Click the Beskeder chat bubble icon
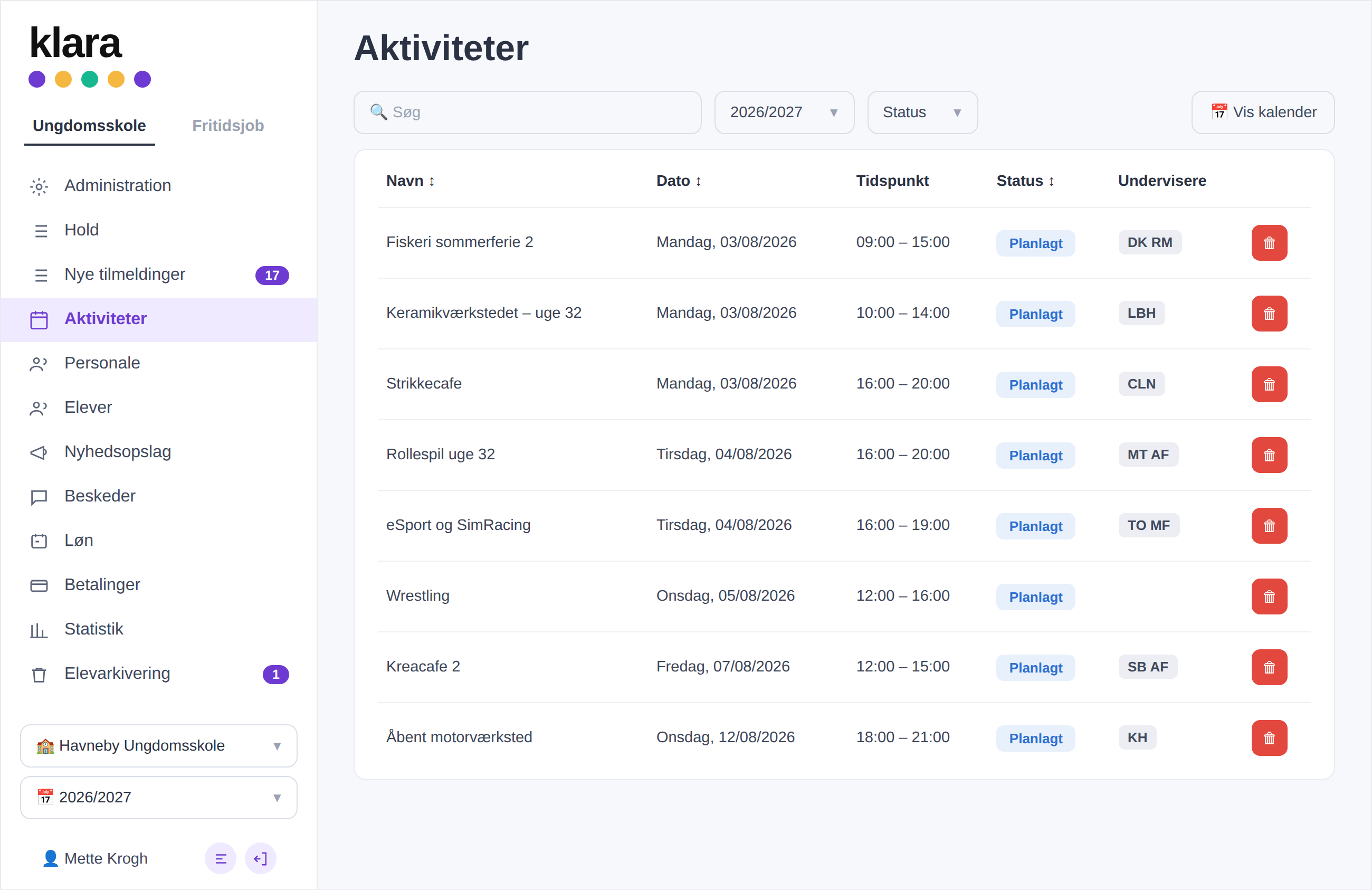This screenshot has height=890, width=1372. (39, 497)
